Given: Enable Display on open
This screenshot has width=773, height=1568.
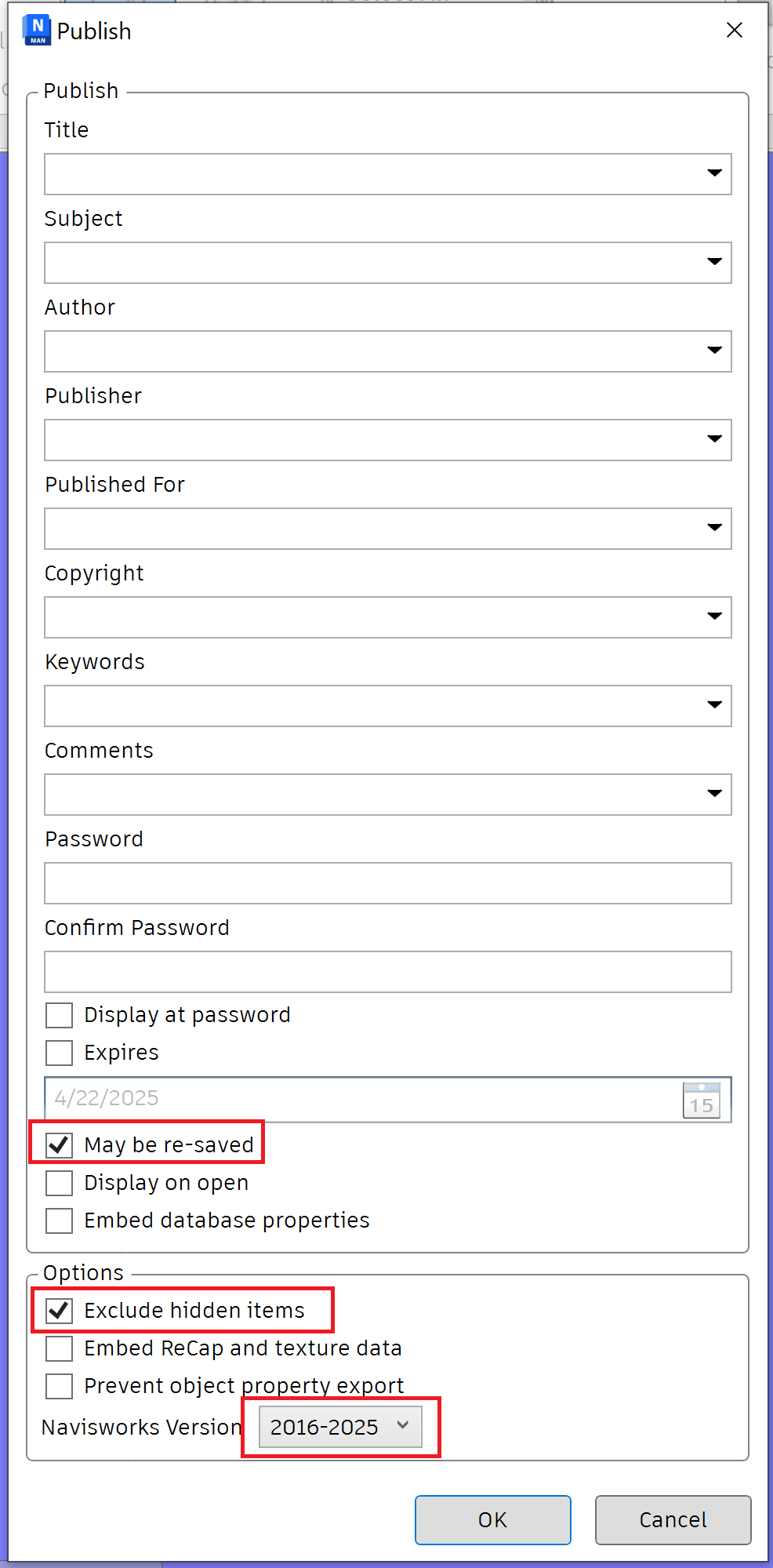Looking at the screenshot, I should [x=60, y=1183].
